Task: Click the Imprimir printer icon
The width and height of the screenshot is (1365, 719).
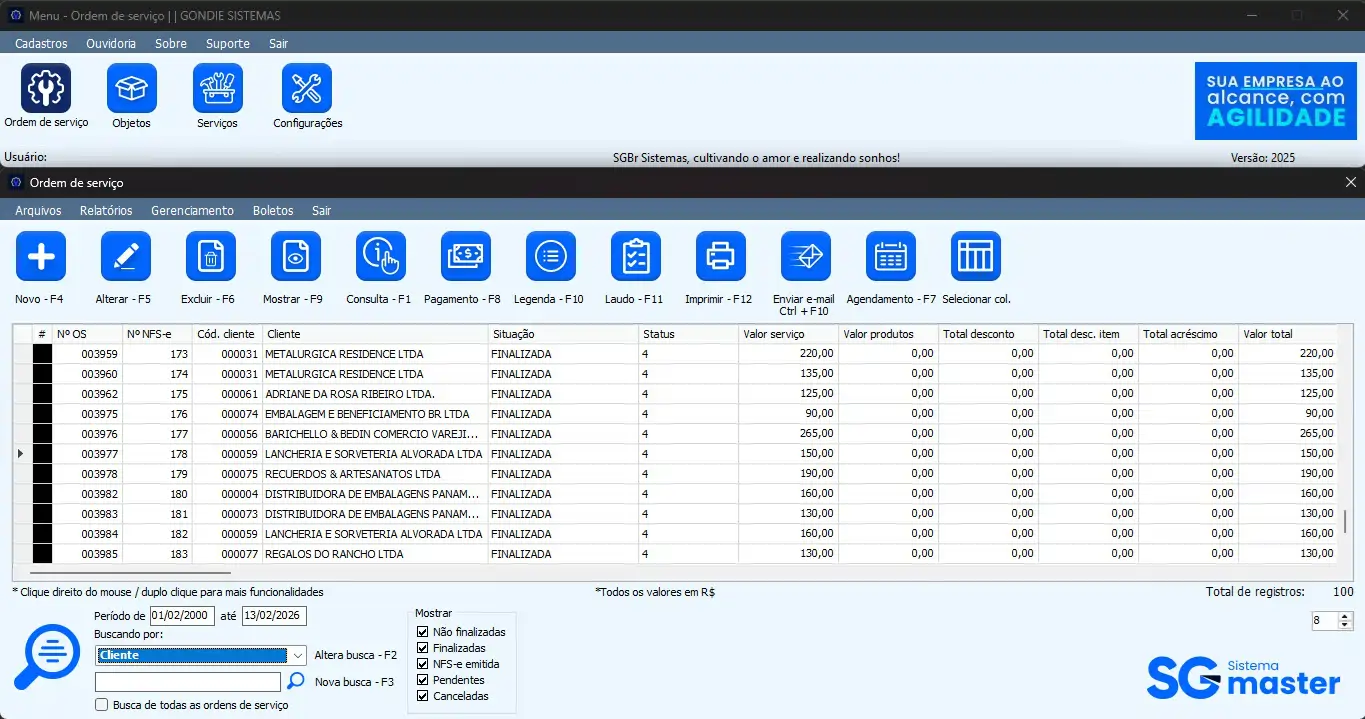Action: 721,257
